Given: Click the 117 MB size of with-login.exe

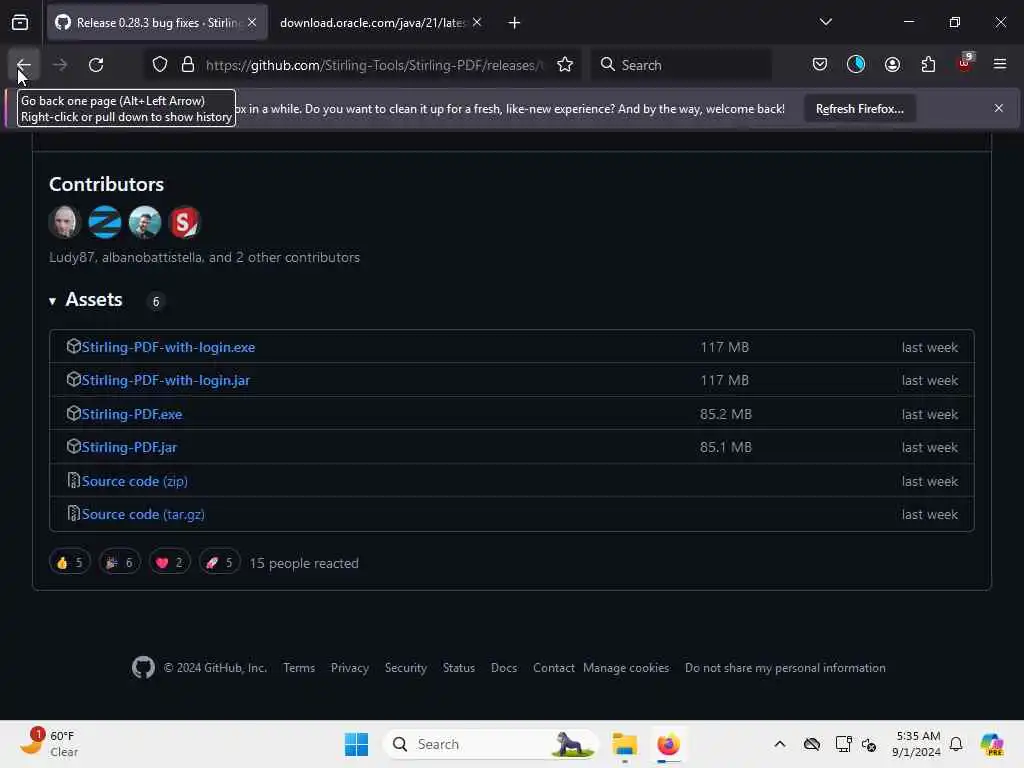Looking at the screenshot, I should (x=724, y=347).
